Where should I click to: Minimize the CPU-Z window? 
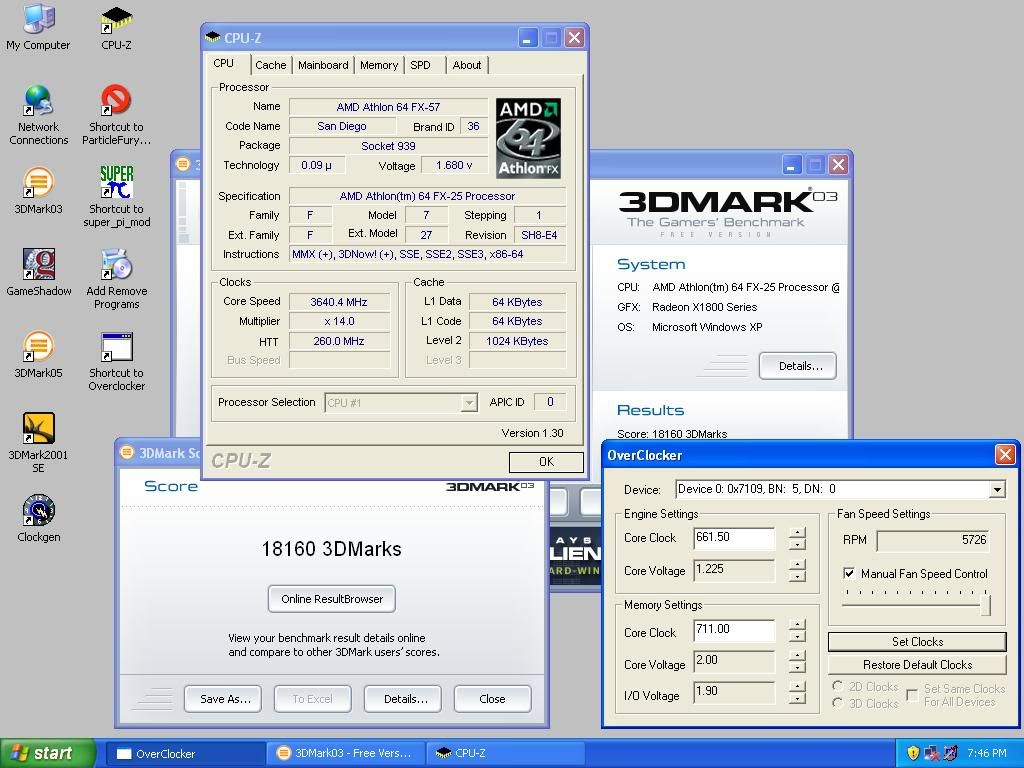tap(528, 37)
